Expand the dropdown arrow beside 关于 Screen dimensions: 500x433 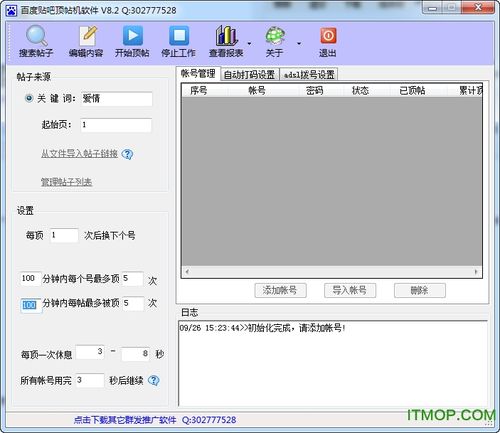tap(299, 43)
